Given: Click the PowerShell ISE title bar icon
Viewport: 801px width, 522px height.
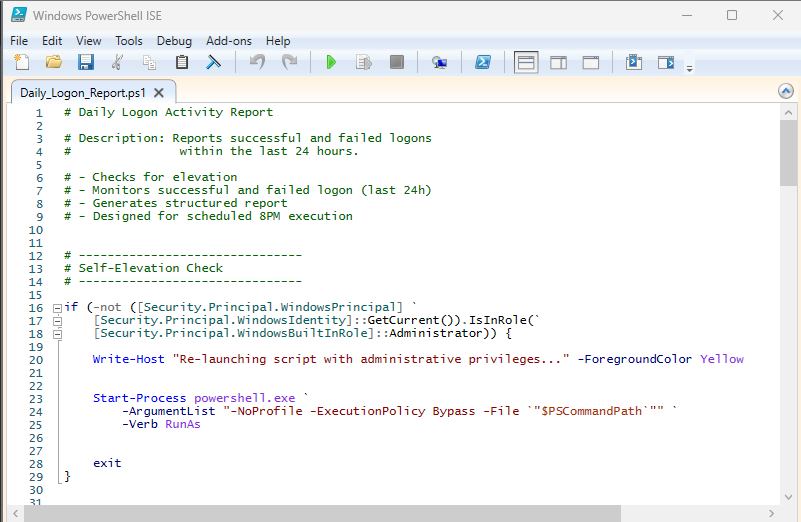Looking at the screenshot, I should pyautogui.click(x=19, y=15).
